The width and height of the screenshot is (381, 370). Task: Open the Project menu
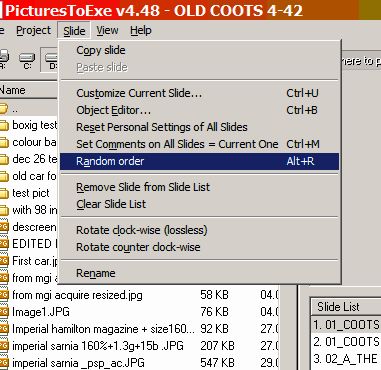coord(33,31)
